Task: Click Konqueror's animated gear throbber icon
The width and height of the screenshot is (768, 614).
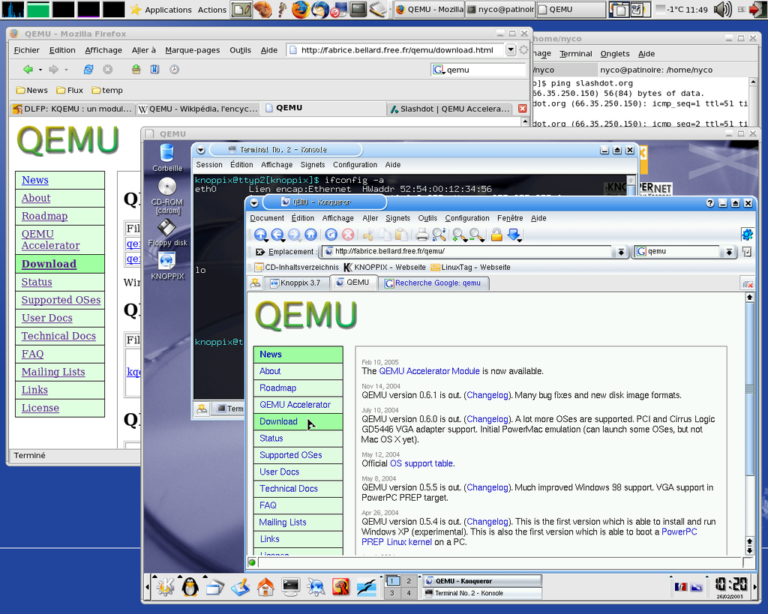Action: click(747, 235)
